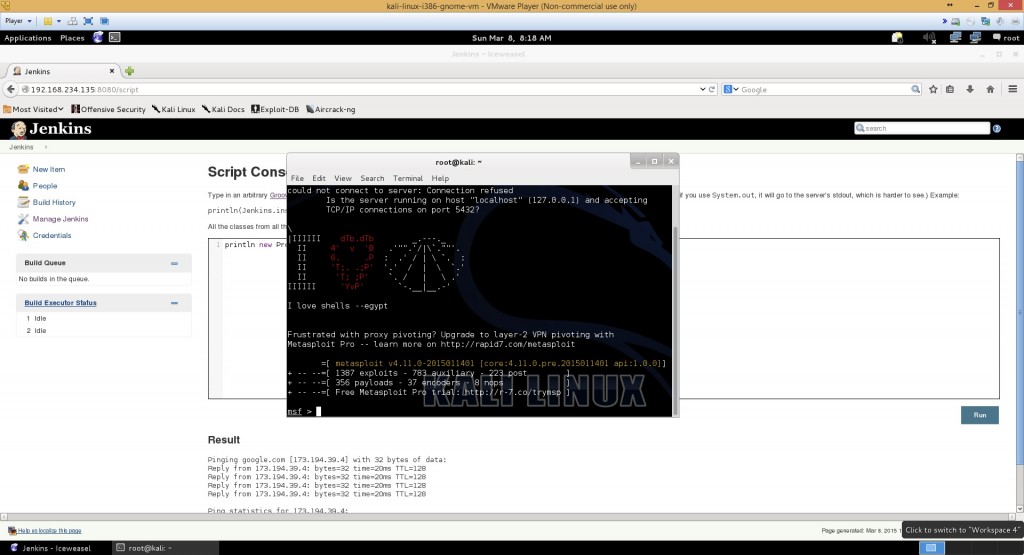The height and width of the screenshot is (555, 1024).
Task: Click the People icon in sidebar
Action: (24, 186)
